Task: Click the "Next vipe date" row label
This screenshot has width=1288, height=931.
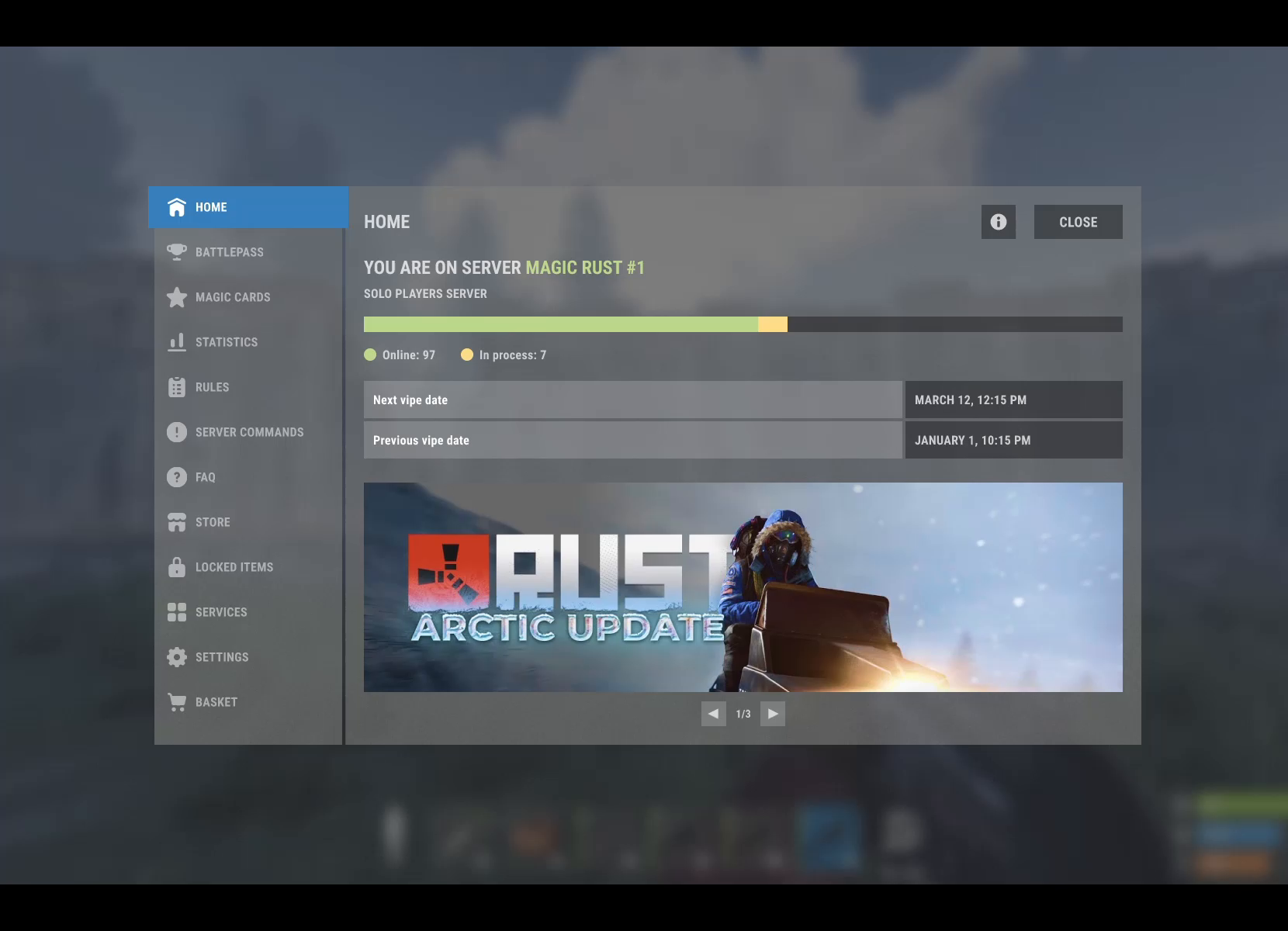Action: pos(410,400)
